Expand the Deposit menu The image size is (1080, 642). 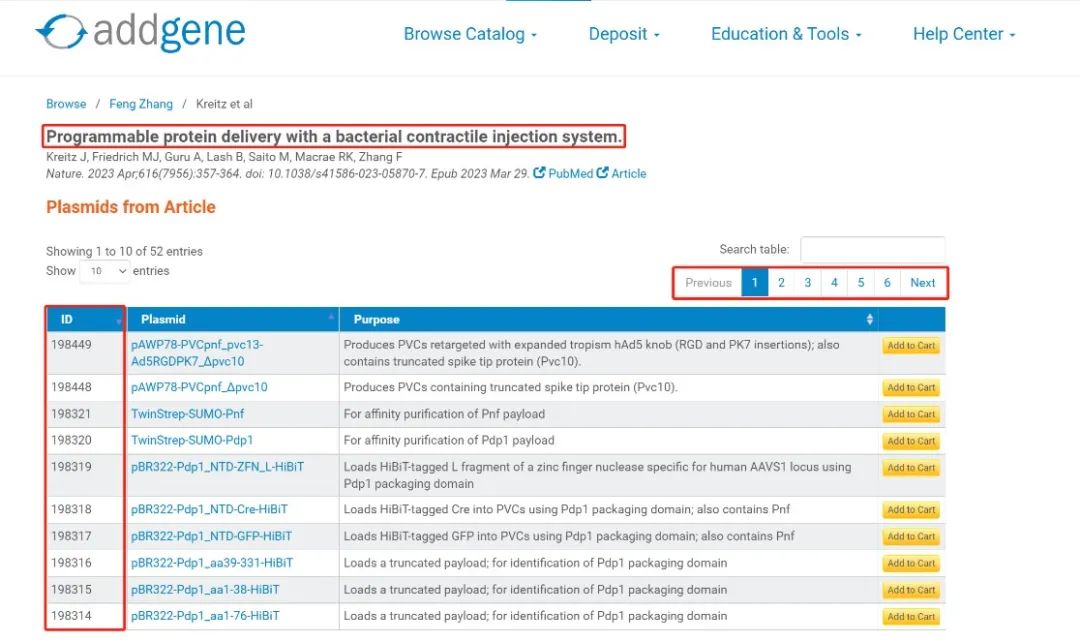(x=624, y=34)
